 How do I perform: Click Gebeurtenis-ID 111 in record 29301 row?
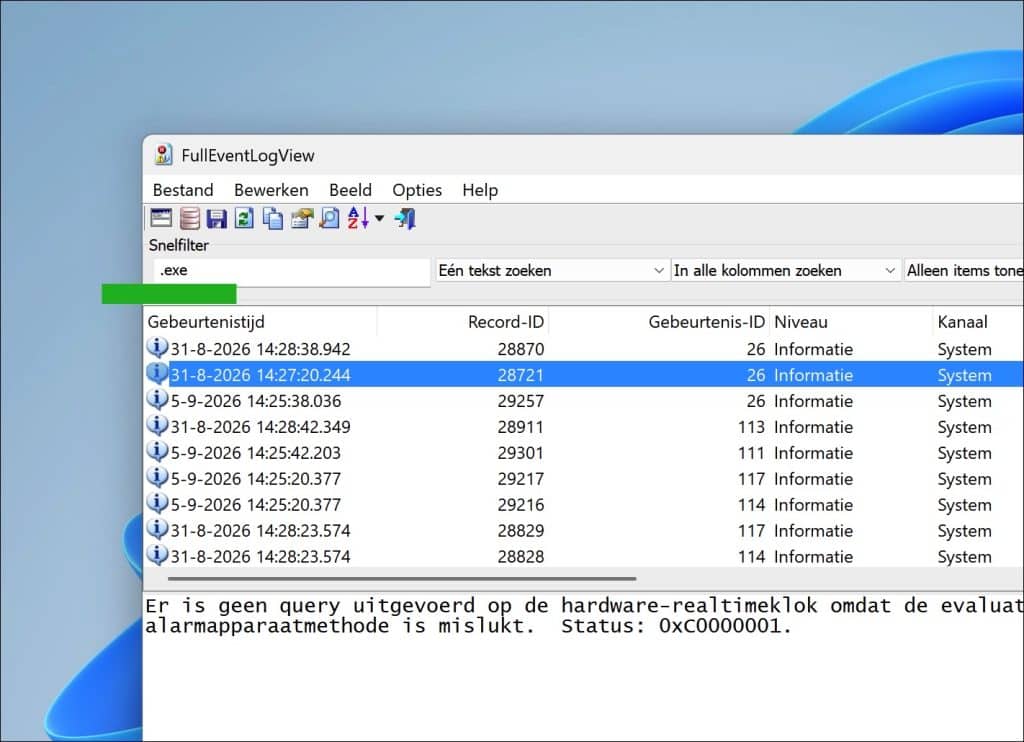click(x=751, y=453)
